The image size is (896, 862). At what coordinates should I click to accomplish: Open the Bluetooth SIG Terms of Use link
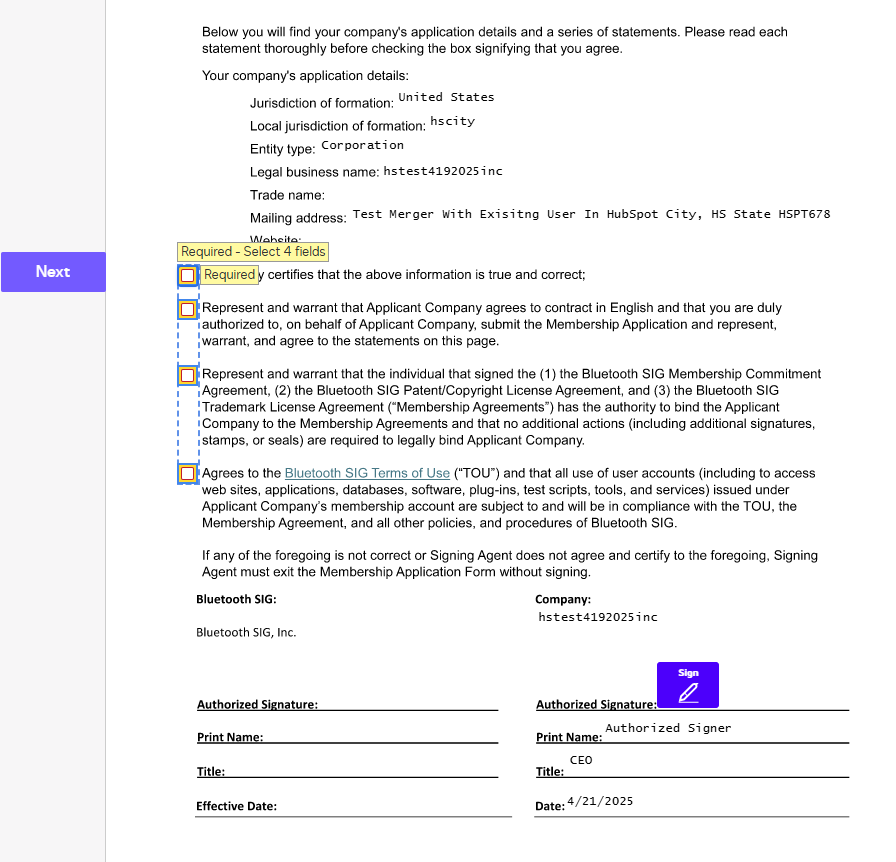pos(367,473)
